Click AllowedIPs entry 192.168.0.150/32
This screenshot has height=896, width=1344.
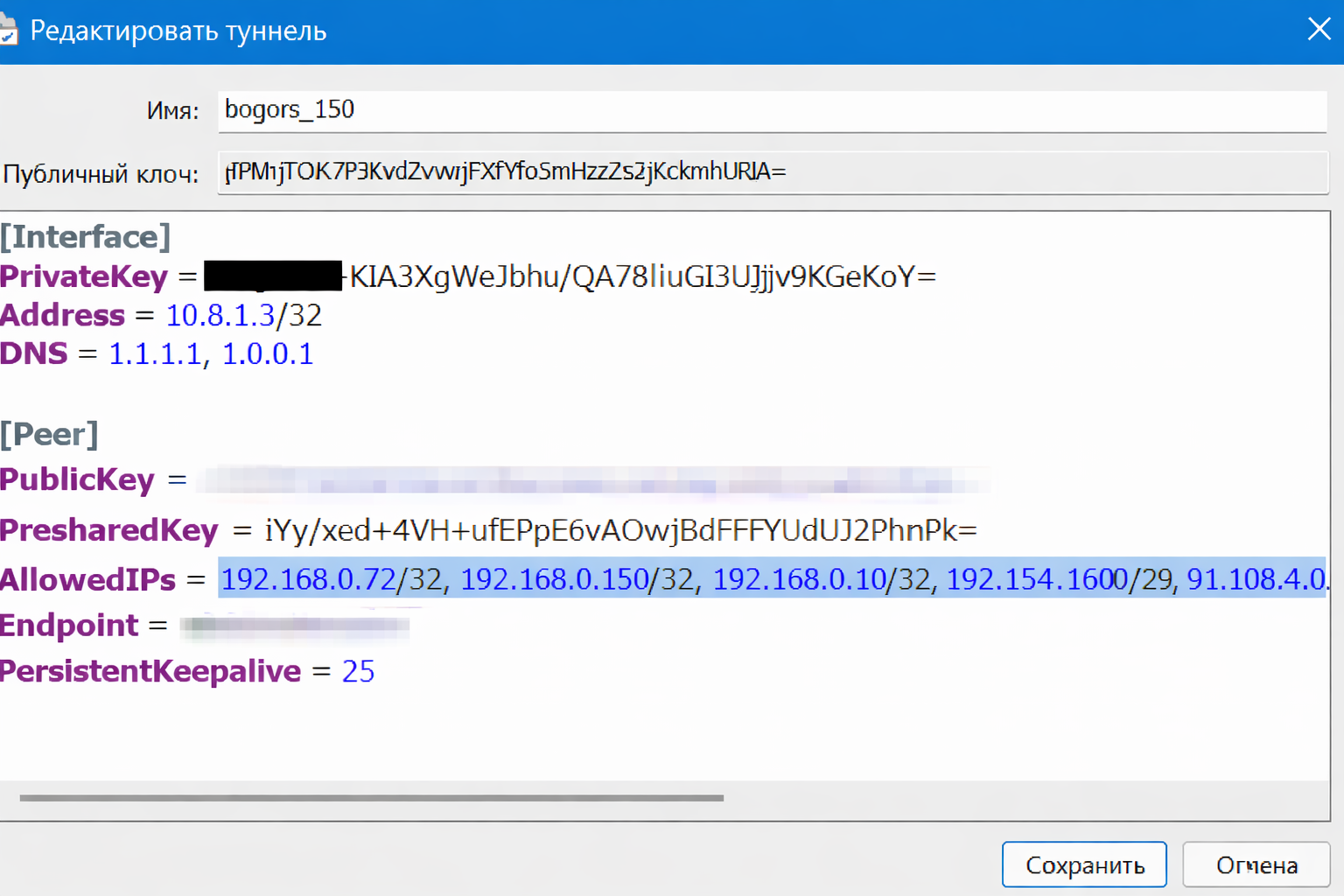click(x=577, y=579)
